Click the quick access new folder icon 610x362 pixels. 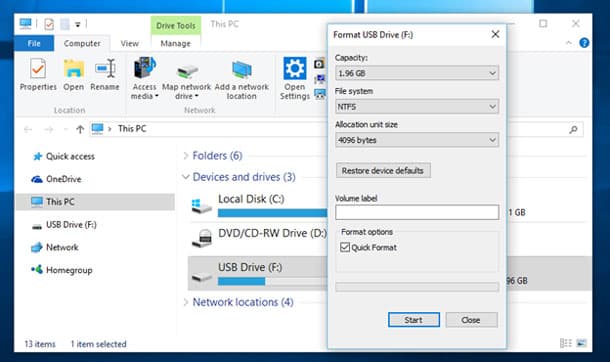[x=65, y=24]
